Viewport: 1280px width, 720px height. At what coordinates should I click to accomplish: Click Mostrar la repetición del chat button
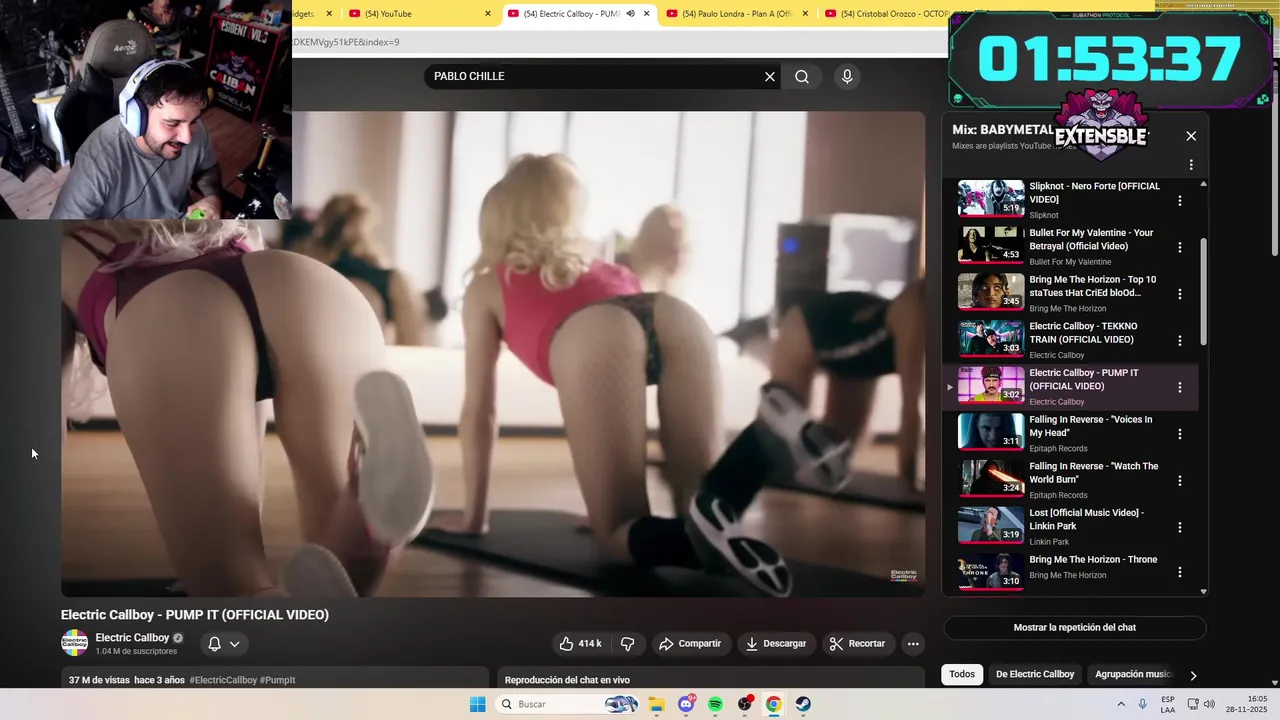point(1075,628)
